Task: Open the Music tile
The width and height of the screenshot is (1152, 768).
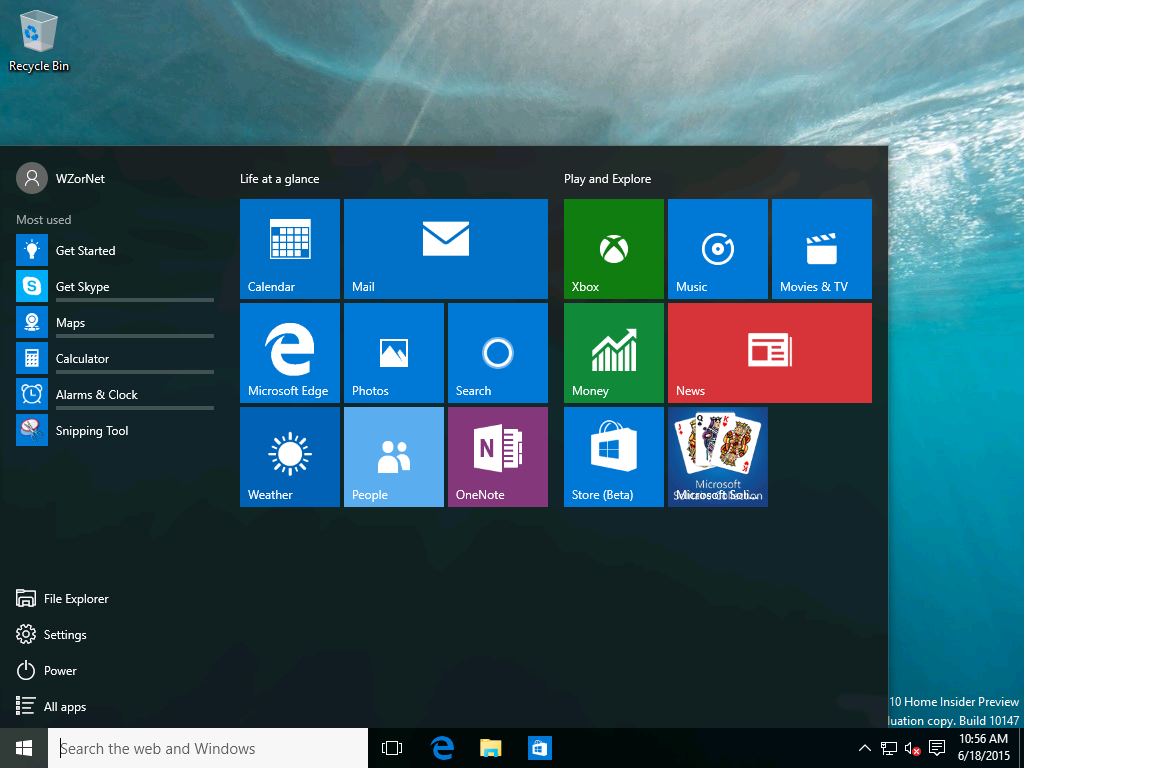Action: (718, 248)
